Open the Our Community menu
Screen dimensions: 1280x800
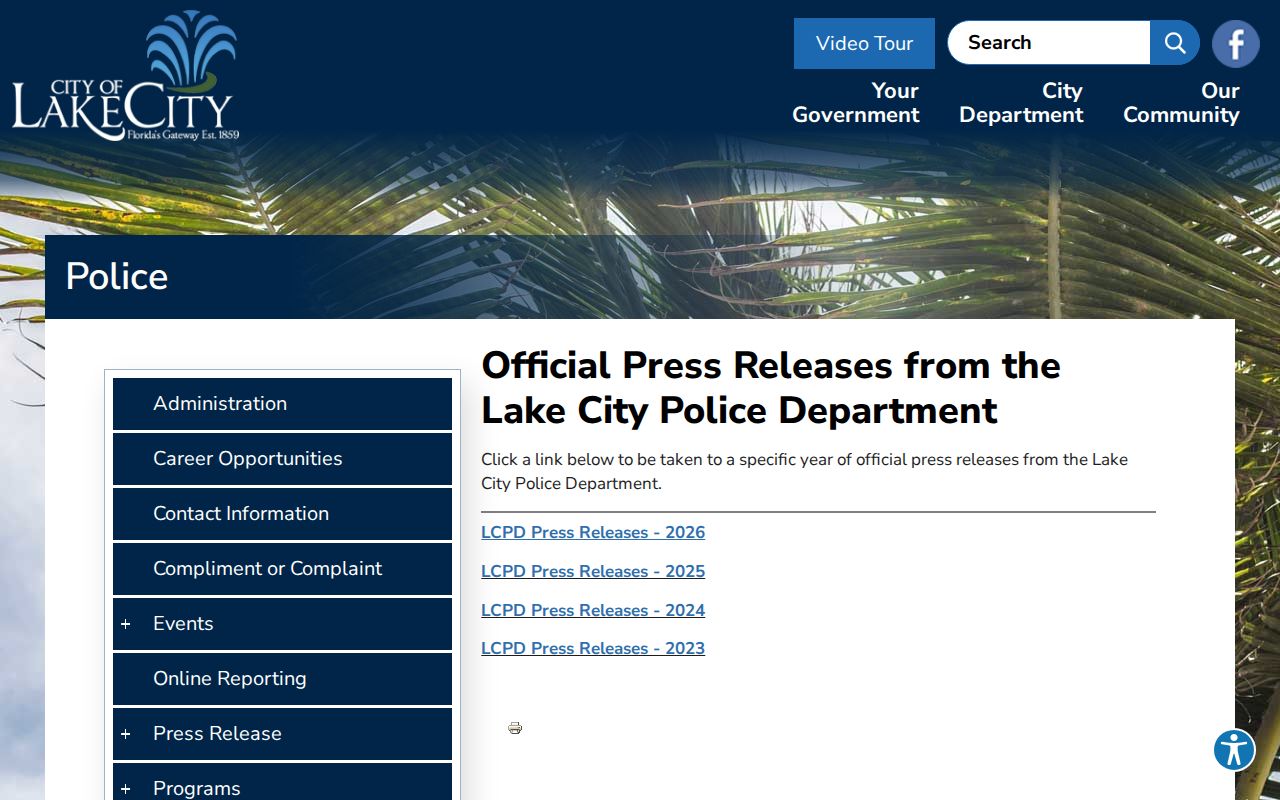[x=1181, y=103]
